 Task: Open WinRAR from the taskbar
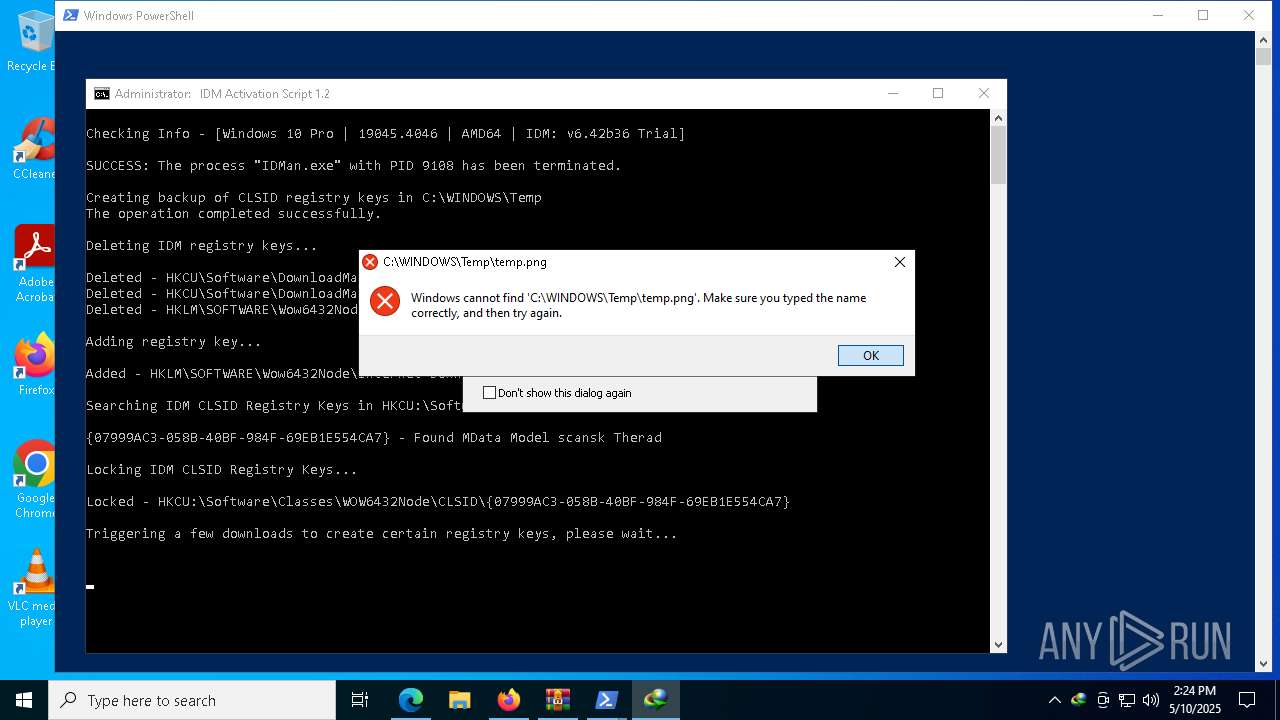click(558, 700)
